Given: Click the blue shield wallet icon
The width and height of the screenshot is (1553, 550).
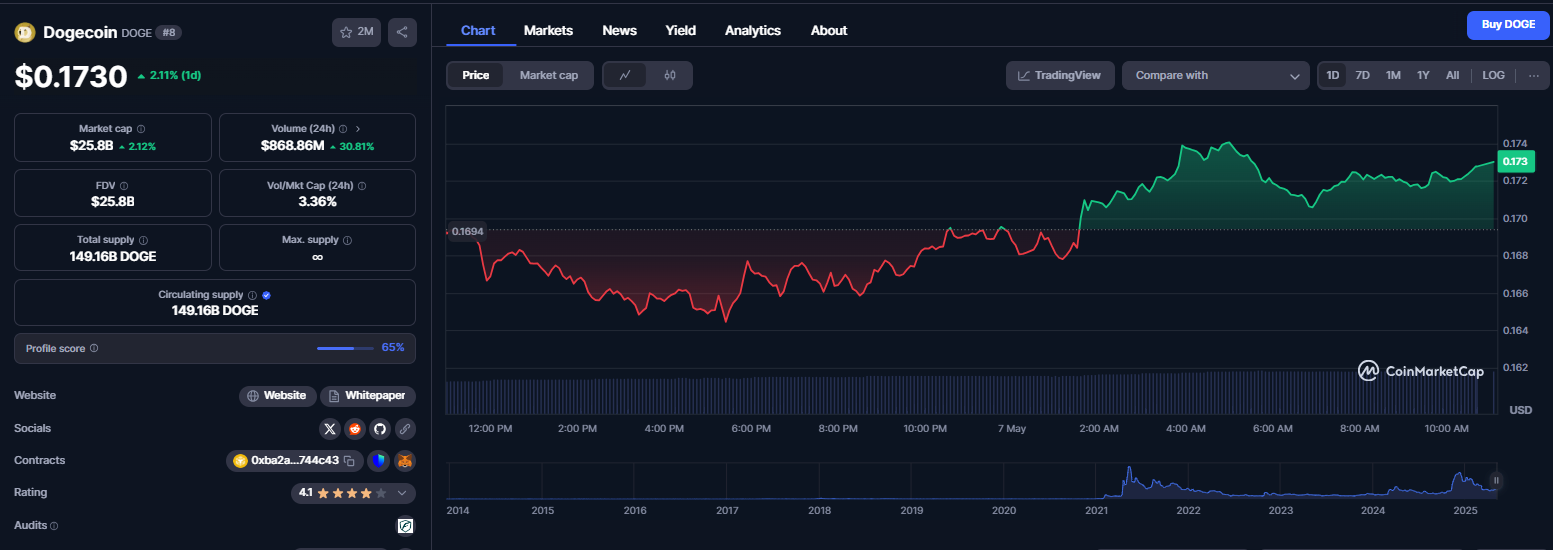Looking at the screenshot, I should click(378, 461).
